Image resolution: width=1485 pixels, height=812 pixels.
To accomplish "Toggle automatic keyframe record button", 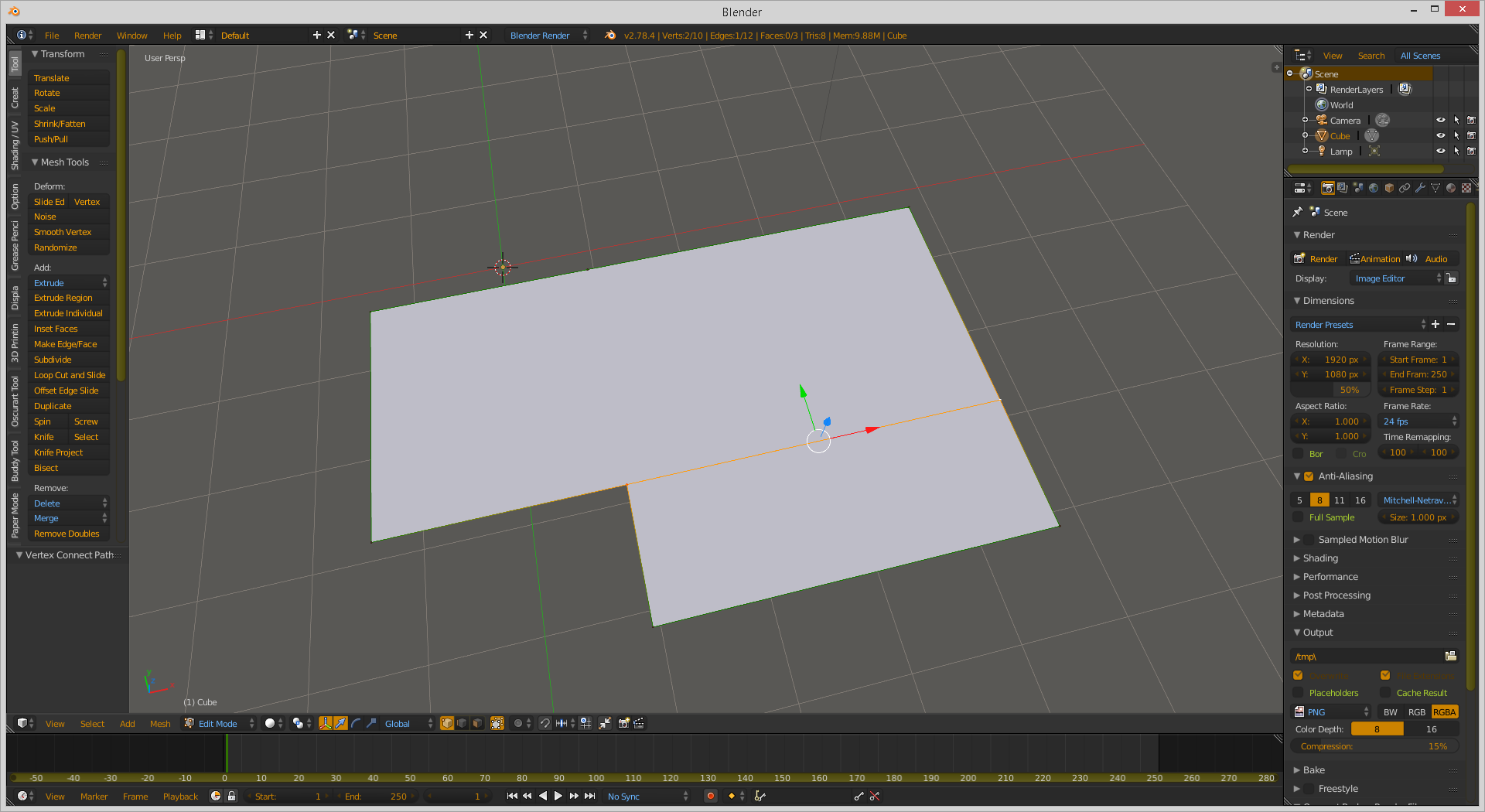I will coord(711,796).
